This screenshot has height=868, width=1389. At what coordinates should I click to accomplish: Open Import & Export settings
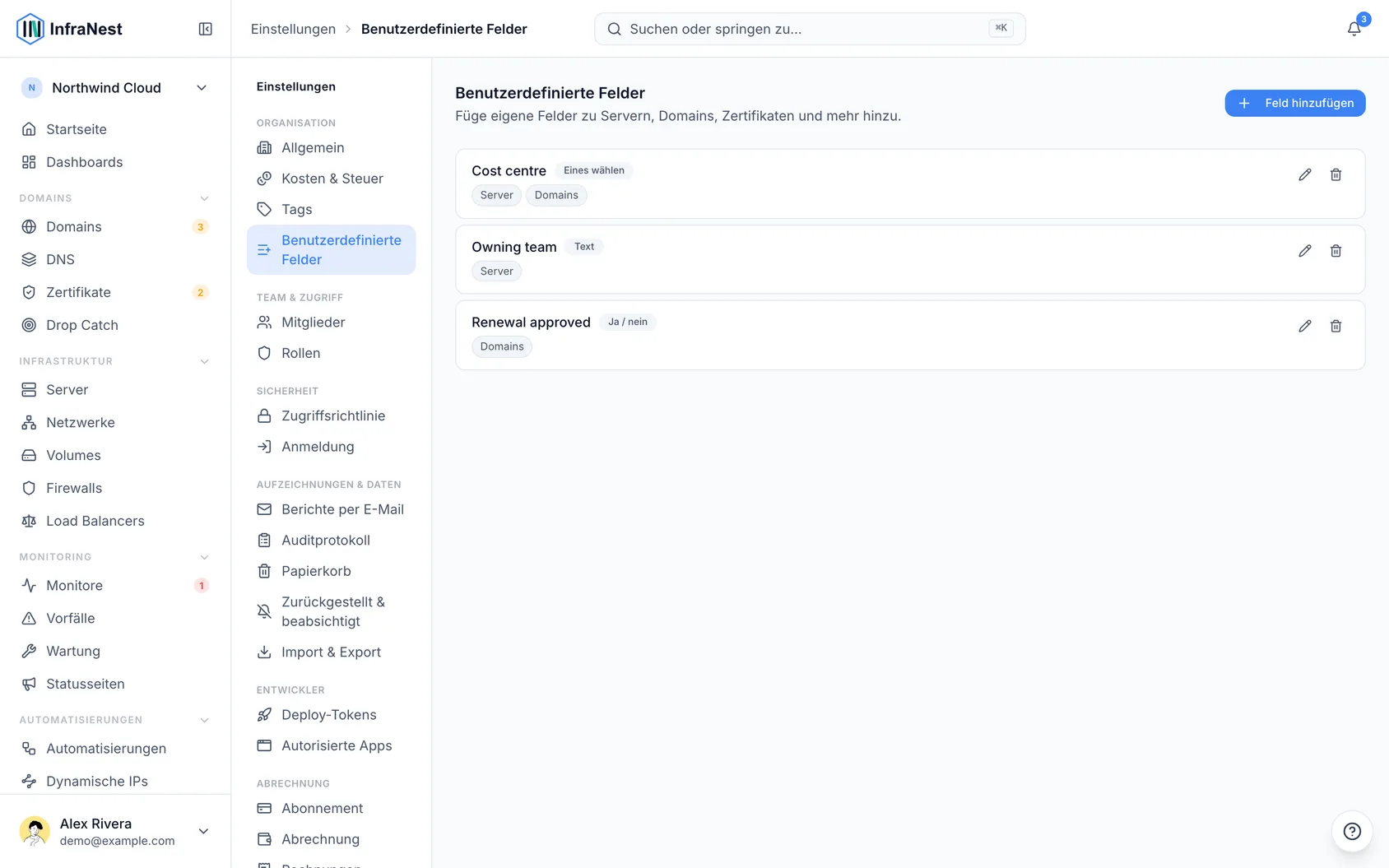(x=331, y=652)
